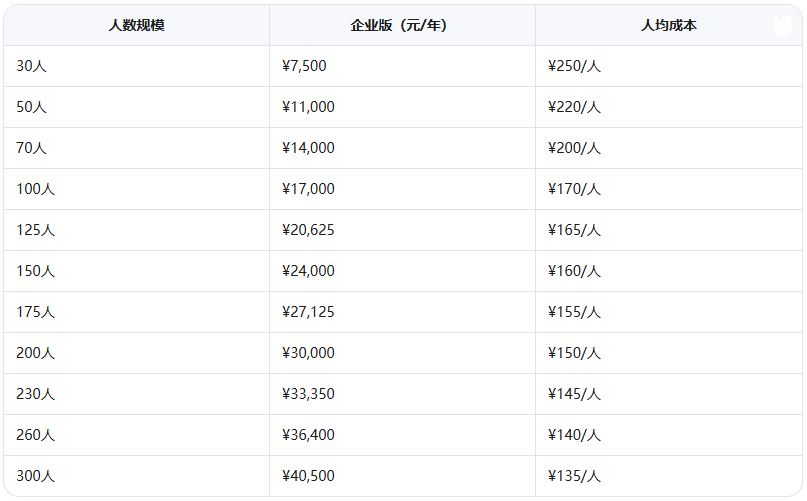Click the ¥20,625 price cell
Image resolution: width=807 pixels, height=501 pixels.
[402, 230]
